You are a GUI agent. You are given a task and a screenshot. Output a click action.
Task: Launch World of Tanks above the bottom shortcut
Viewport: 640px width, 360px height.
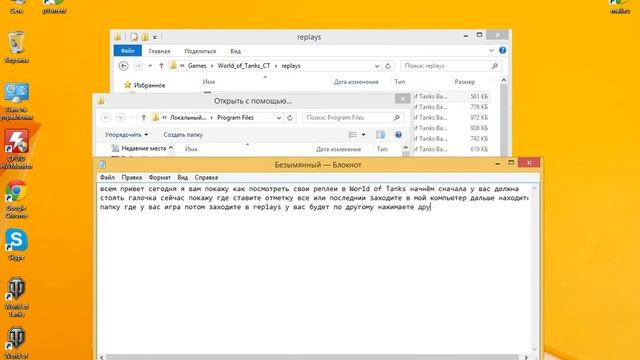pos(16,297)
